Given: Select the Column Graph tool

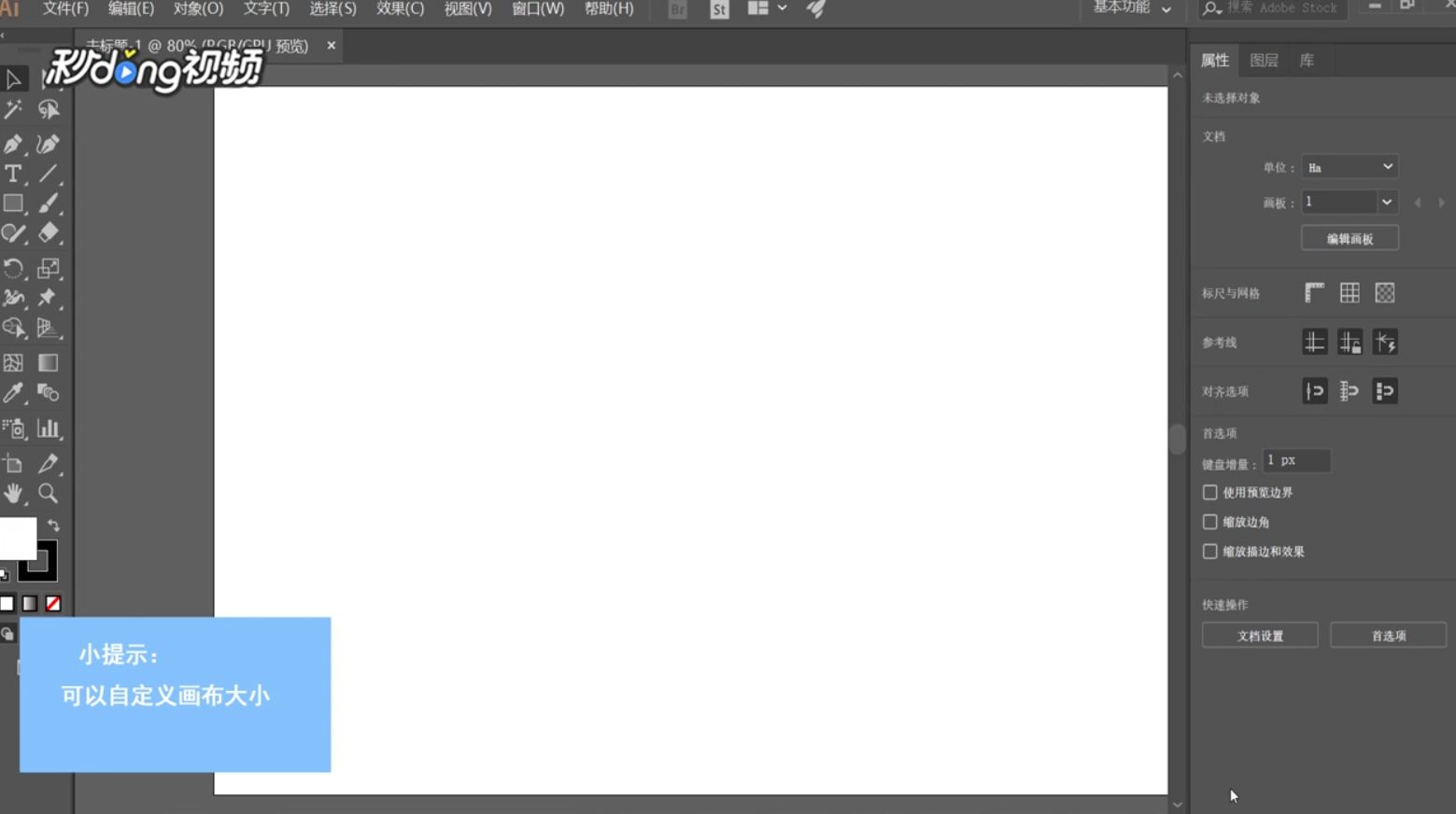Looking at the screenshot, I should point(49,428).
